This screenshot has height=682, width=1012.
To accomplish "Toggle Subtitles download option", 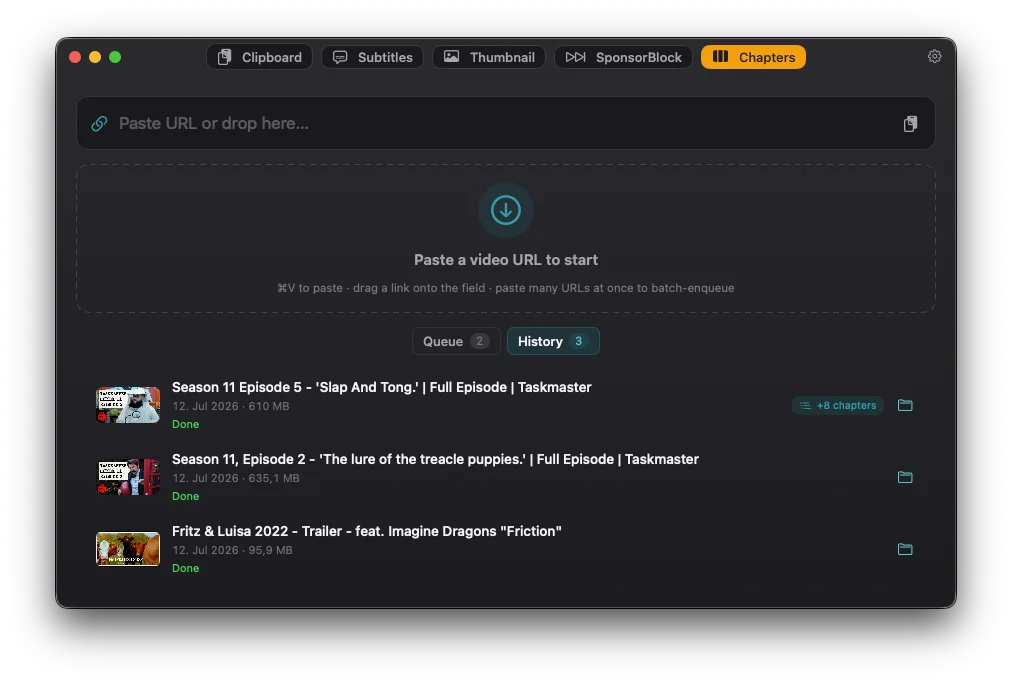I will point(372,57).
